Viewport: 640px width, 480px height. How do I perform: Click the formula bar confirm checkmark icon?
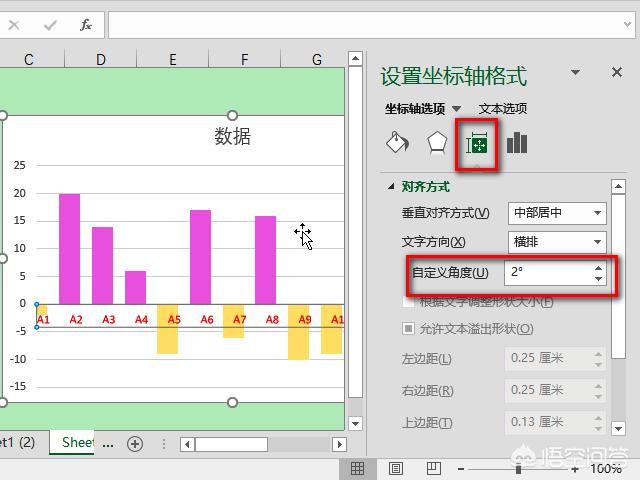click(50, 25)
